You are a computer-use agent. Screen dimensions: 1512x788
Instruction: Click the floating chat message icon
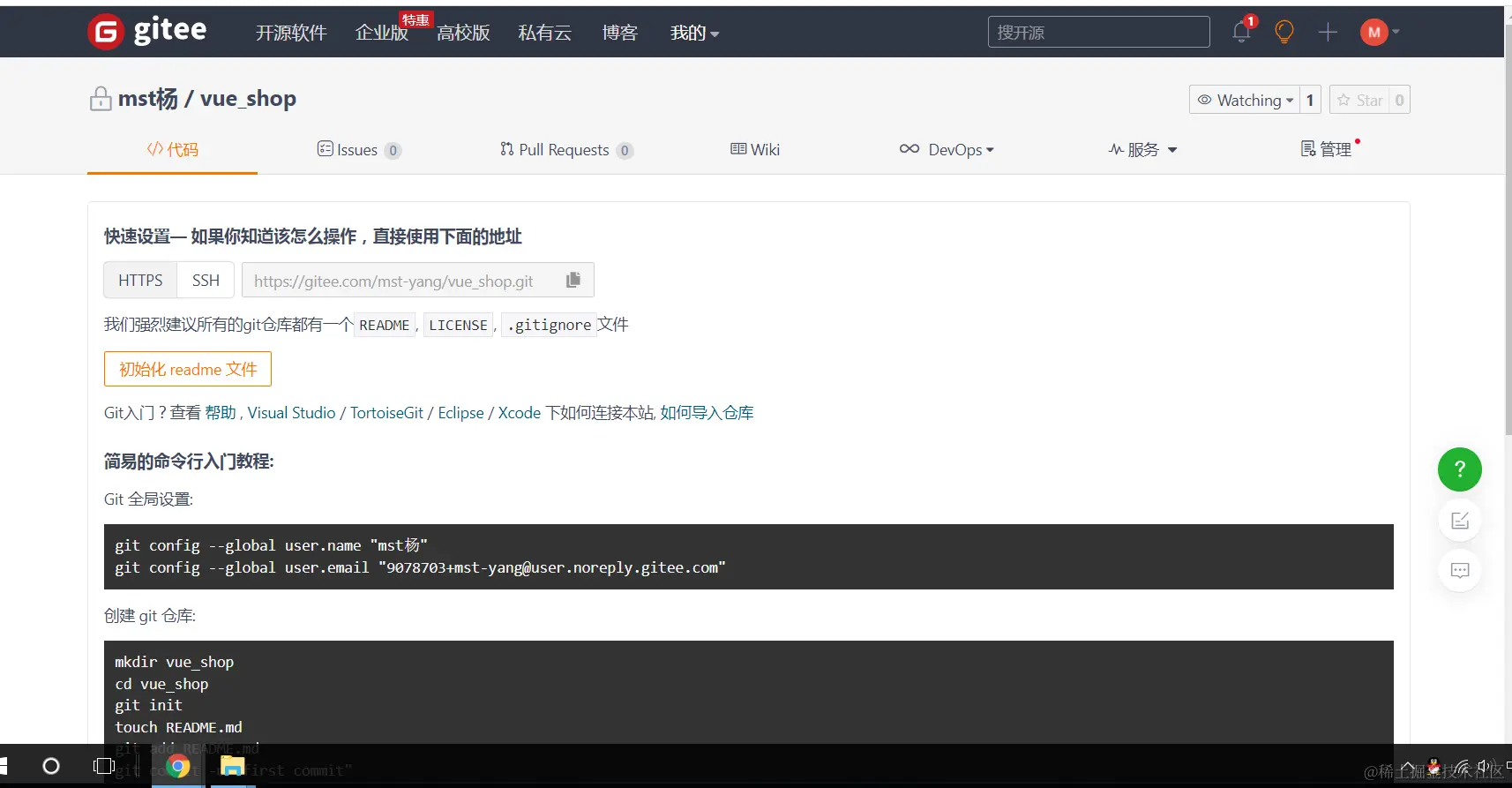click(1460, 570)
